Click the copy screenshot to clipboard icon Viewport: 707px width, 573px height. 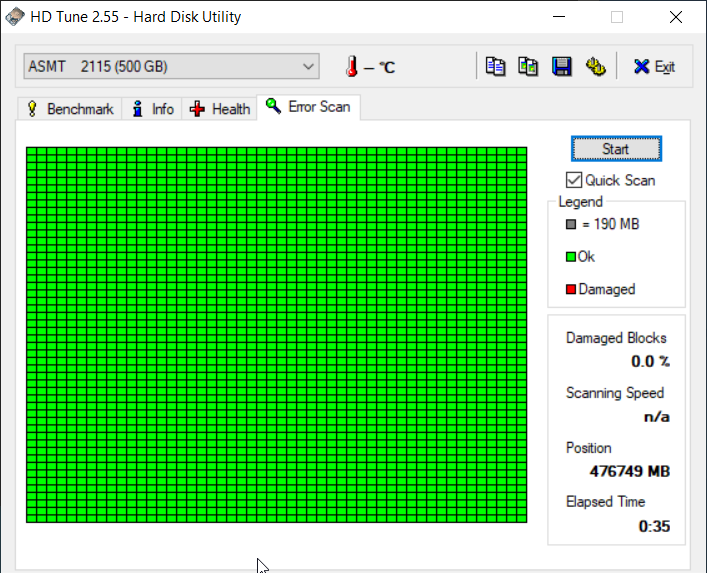(528, 67)
